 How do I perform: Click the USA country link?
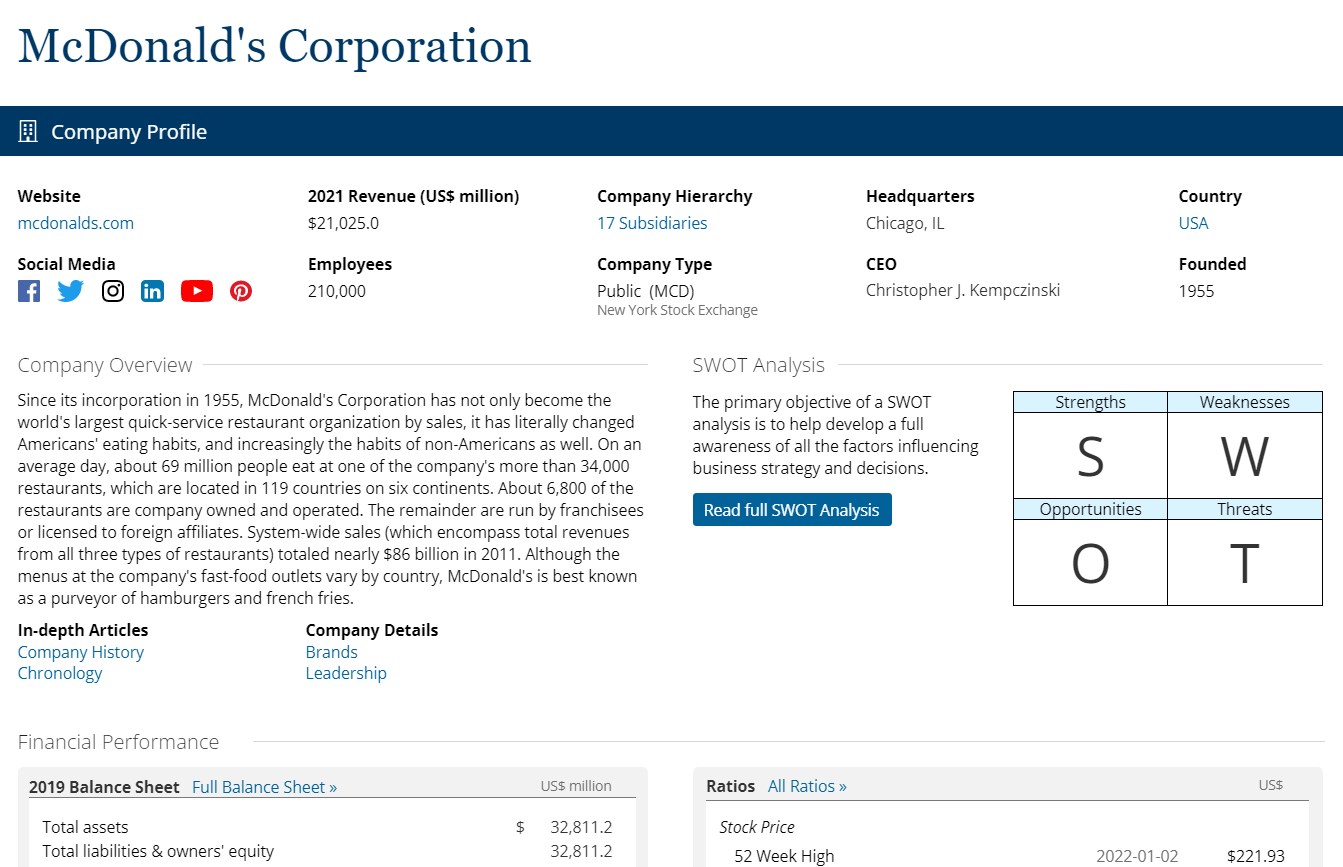pyautogui.click(x=1193, y=223)
